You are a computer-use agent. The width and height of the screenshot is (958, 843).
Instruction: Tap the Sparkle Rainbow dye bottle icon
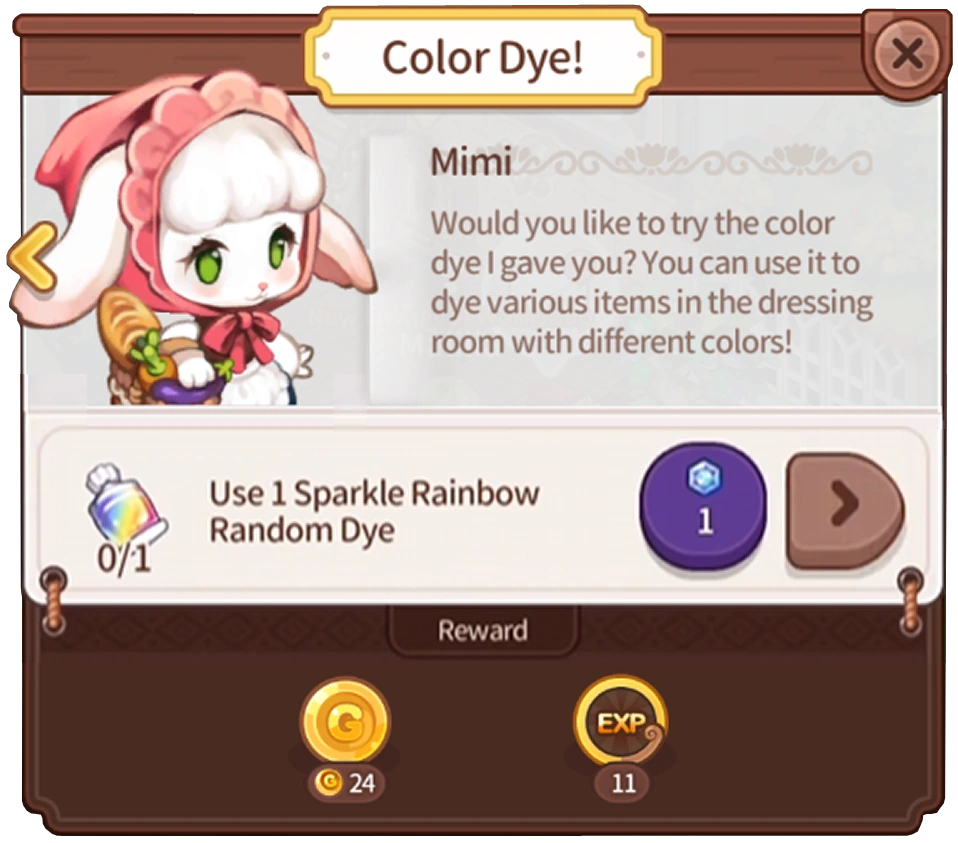coord(124,507)
